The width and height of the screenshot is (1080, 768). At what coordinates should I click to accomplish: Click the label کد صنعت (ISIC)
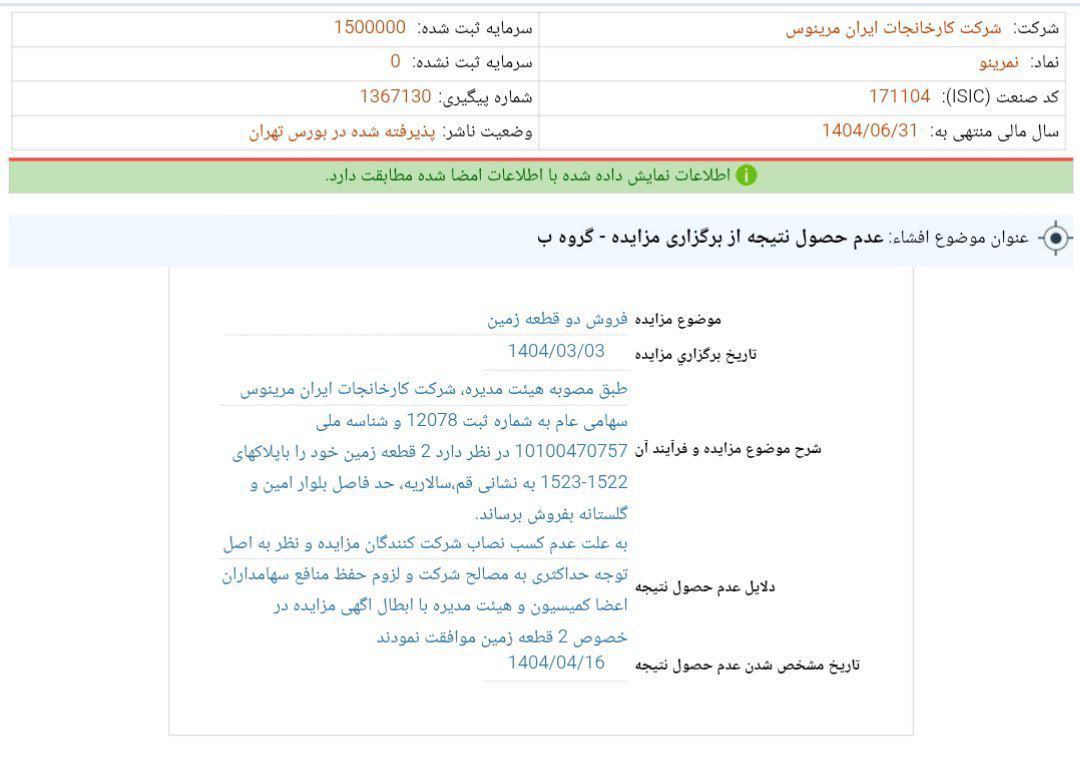coord(1000,97)
